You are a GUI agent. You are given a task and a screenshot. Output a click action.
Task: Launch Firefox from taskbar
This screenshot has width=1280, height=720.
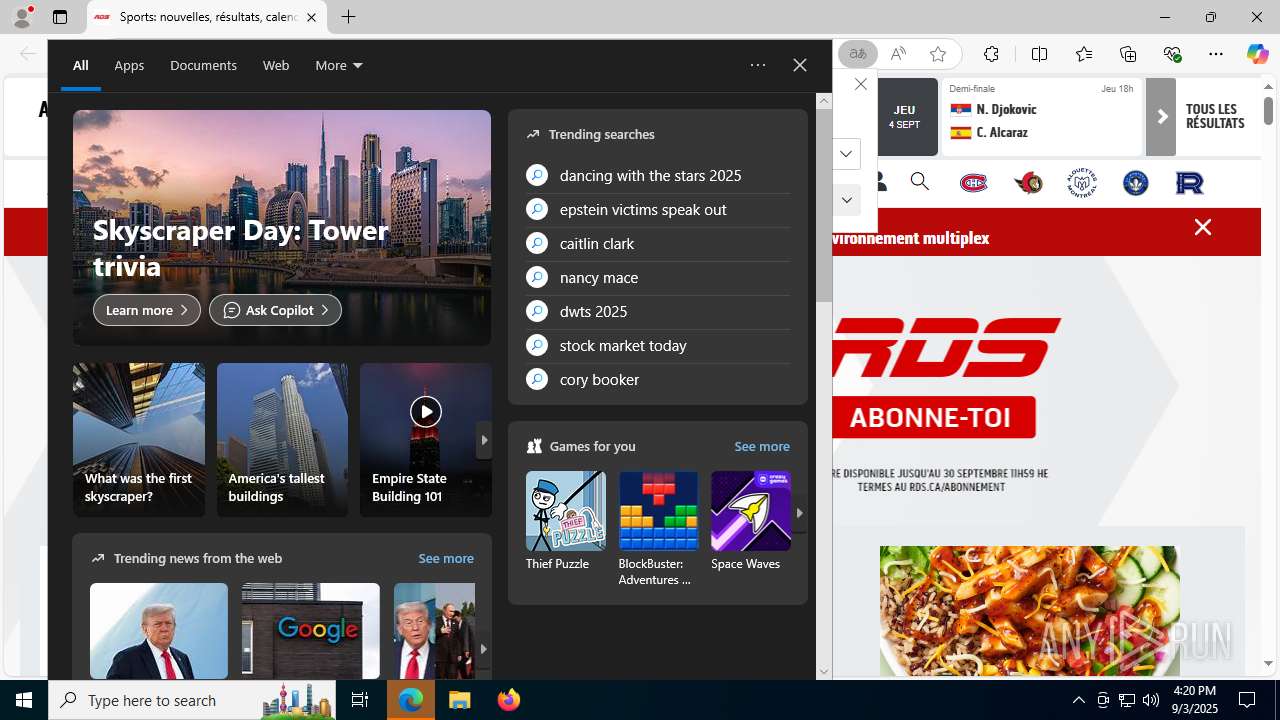pyautogui.click(x=509, y=700)
